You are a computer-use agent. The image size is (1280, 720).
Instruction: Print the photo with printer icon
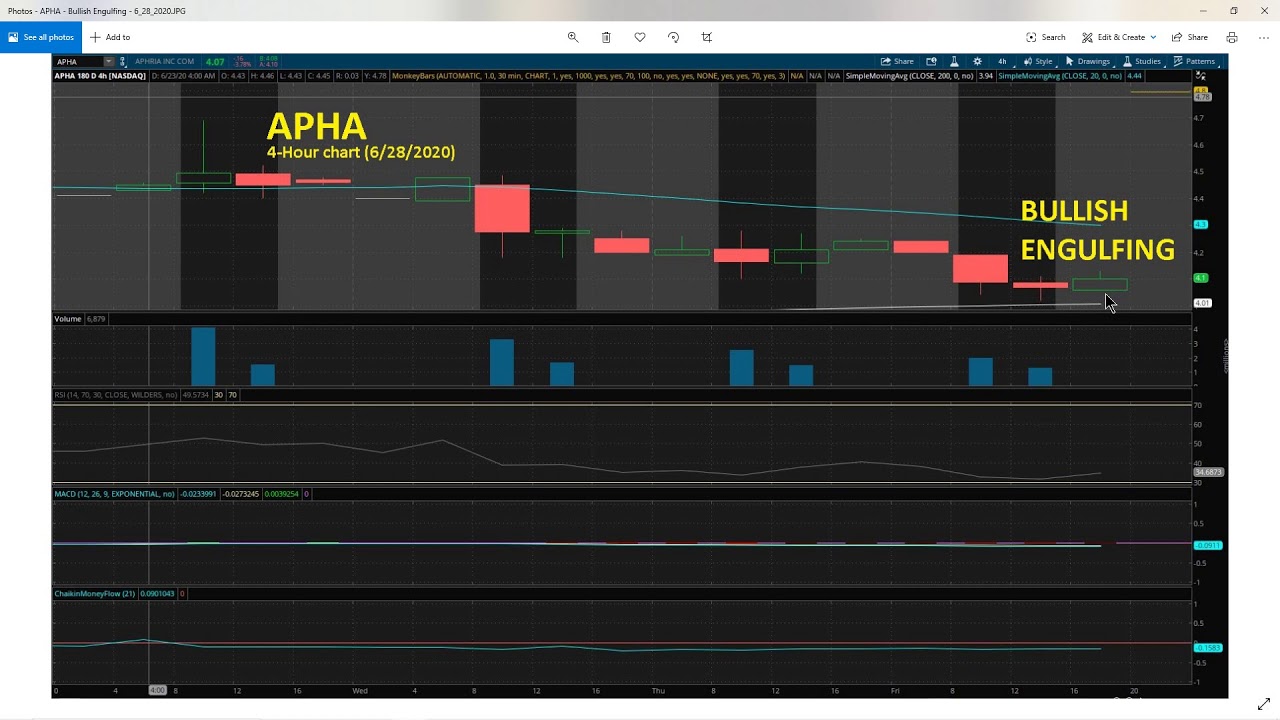pyautogui.click(x=1232, y=37)
